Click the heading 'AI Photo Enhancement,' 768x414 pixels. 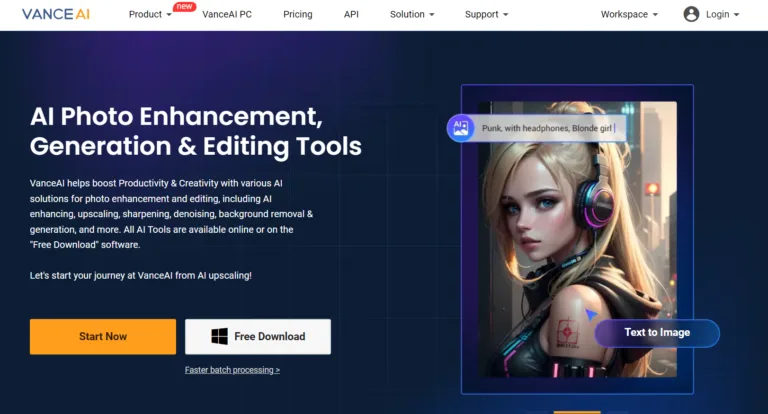[176, 117]
